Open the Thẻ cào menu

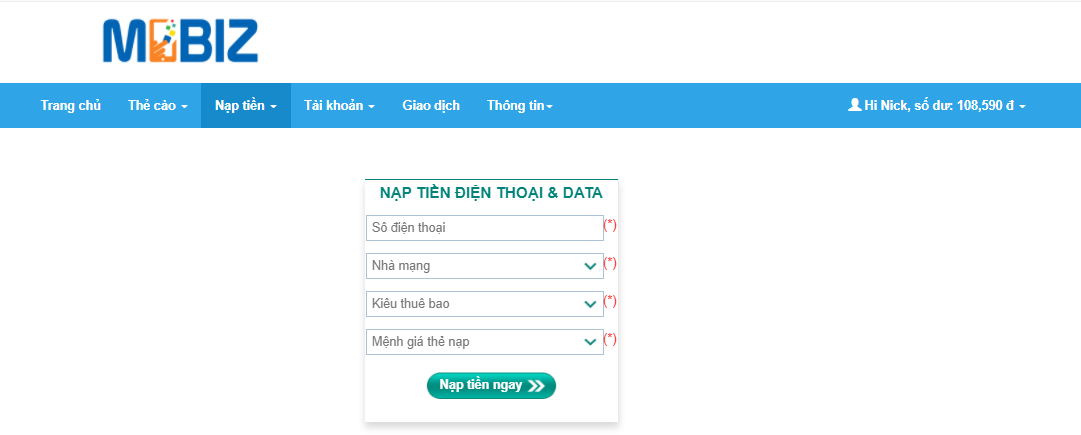[157, 106]
